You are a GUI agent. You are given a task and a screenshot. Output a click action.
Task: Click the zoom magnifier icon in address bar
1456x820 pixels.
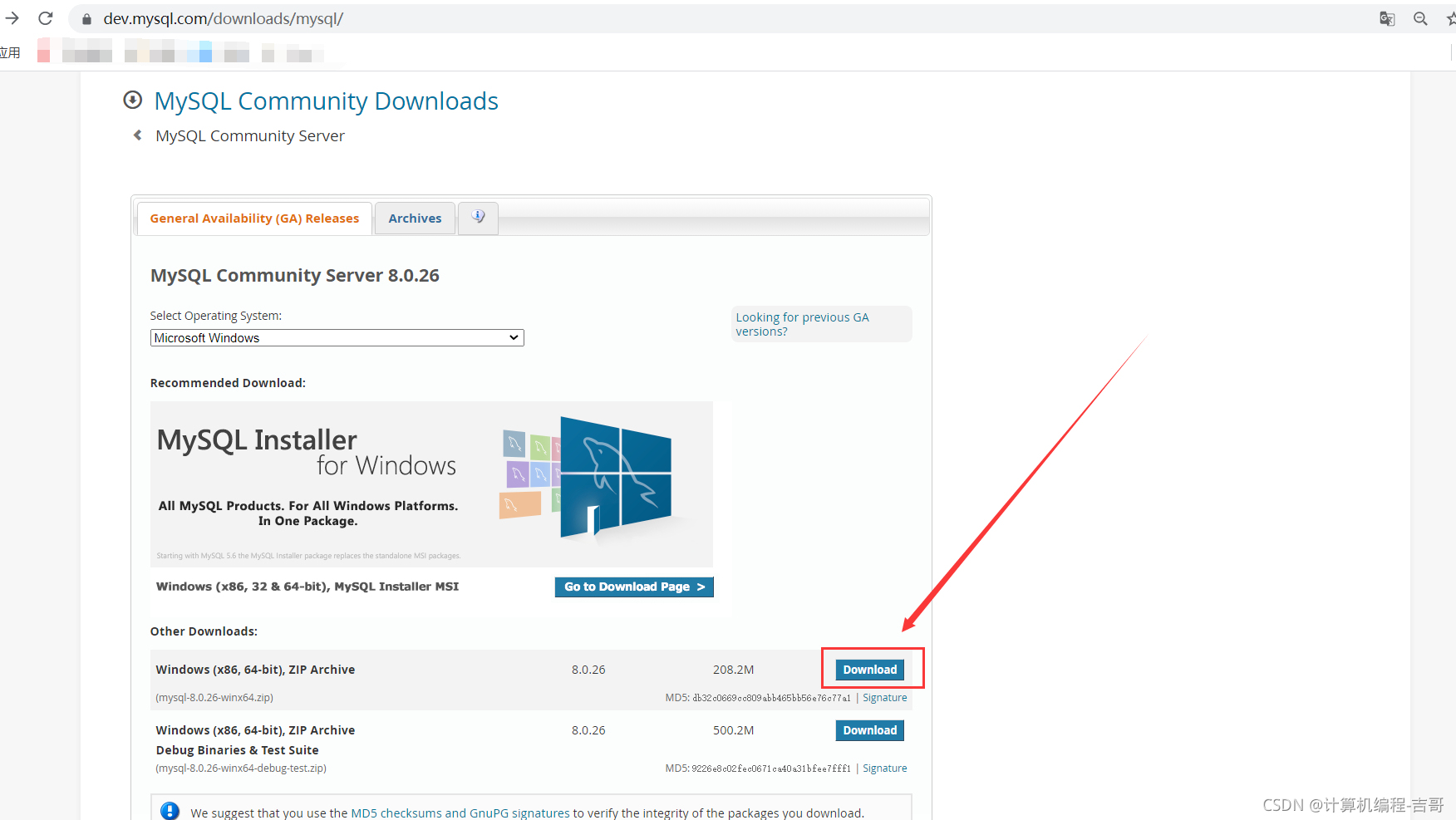point(1420,18)
